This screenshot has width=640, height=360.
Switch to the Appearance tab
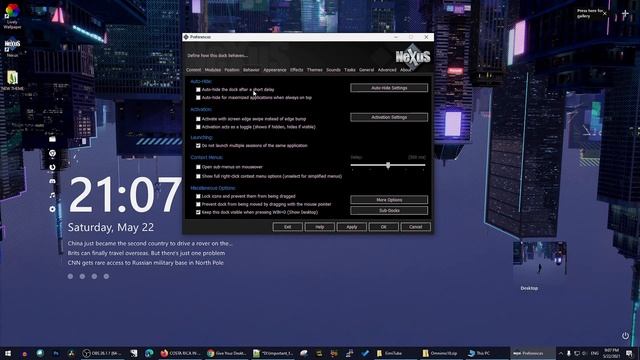pyautogui.click(x=275, y=70)
